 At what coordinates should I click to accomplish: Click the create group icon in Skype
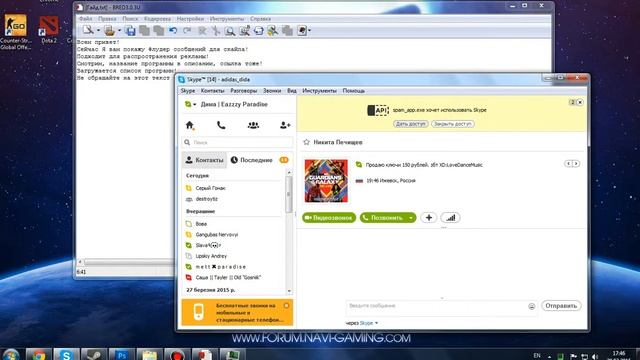pos(253,125)
